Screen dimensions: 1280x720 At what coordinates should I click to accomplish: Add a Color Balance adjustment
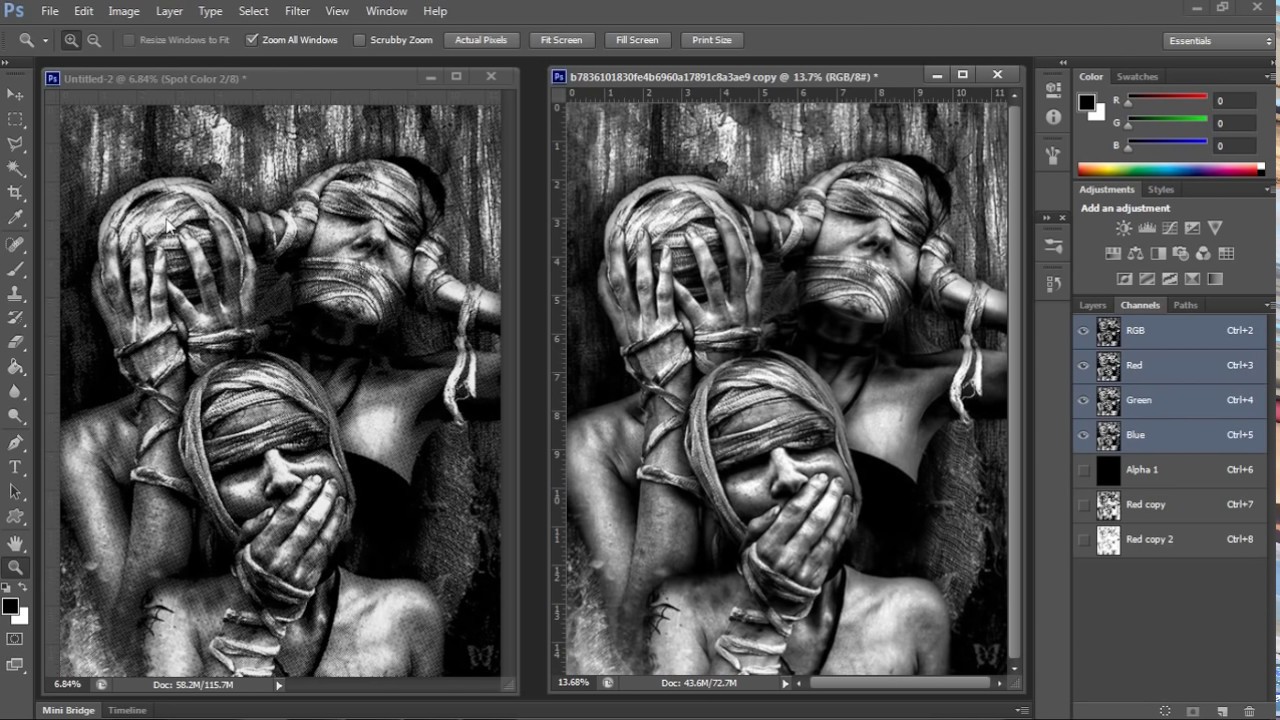click(1135, 254)
